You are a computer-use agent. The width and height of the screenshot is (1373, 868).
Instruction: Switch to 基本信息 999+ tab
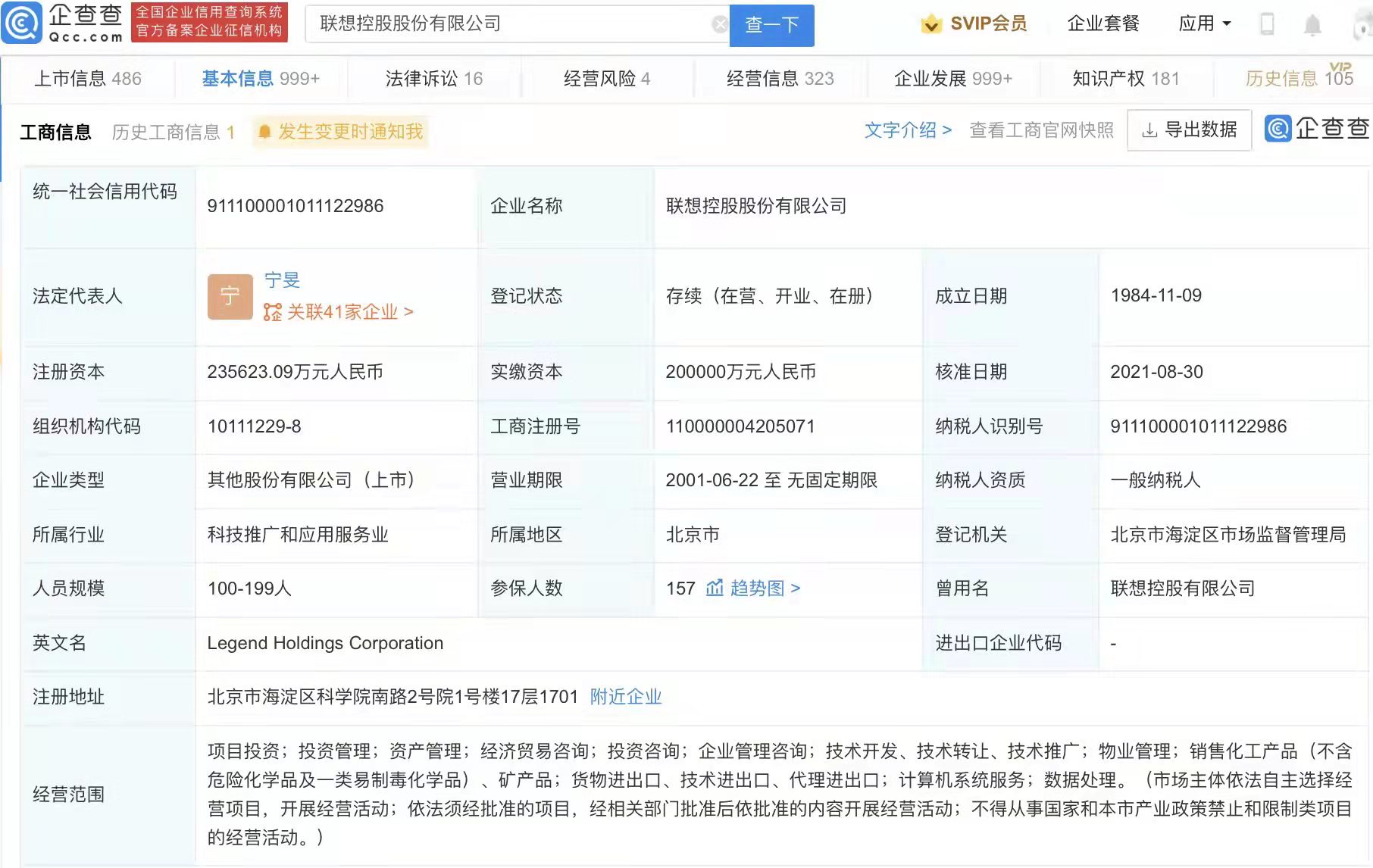261,79
